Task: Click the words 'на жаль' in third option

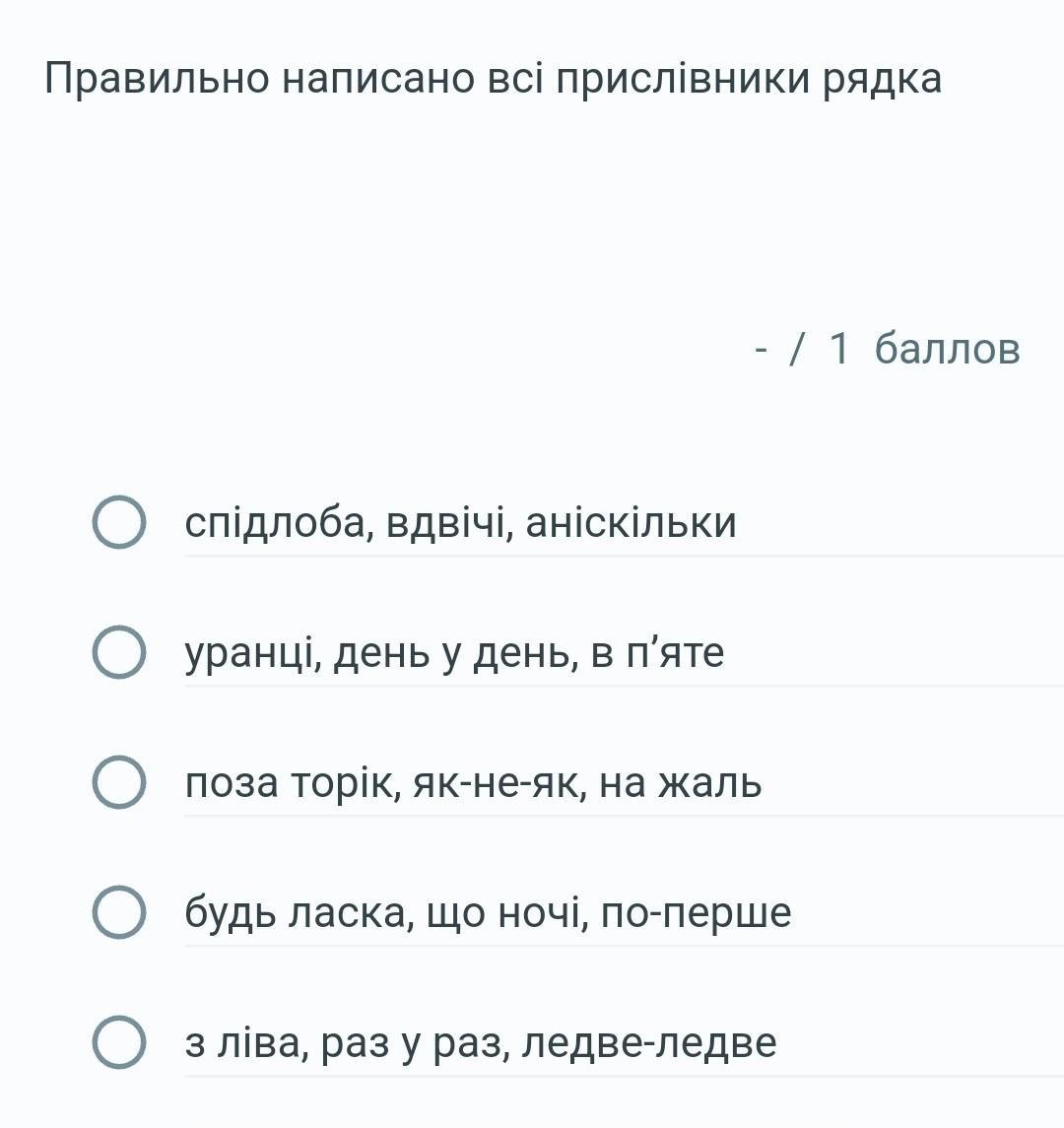Action: coord(681,782)
